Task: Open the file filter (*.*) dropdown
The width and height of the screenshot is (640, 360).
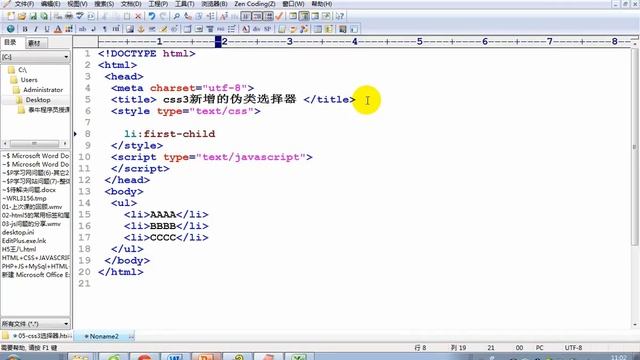Action: point(66,324)
